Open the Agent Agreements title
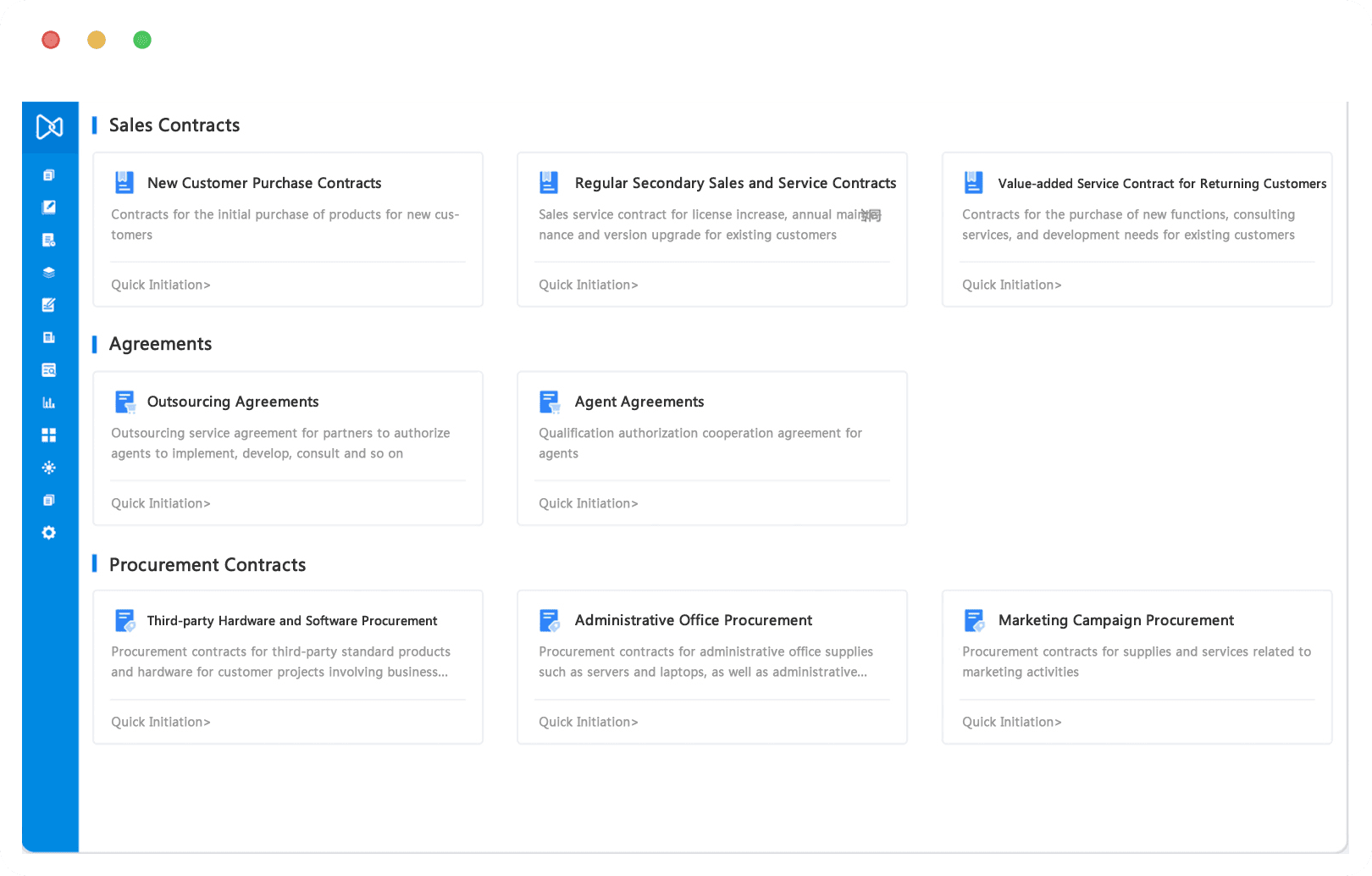Image resolution: width=1372 pixels, height=876 pixels. coord(639,402)
